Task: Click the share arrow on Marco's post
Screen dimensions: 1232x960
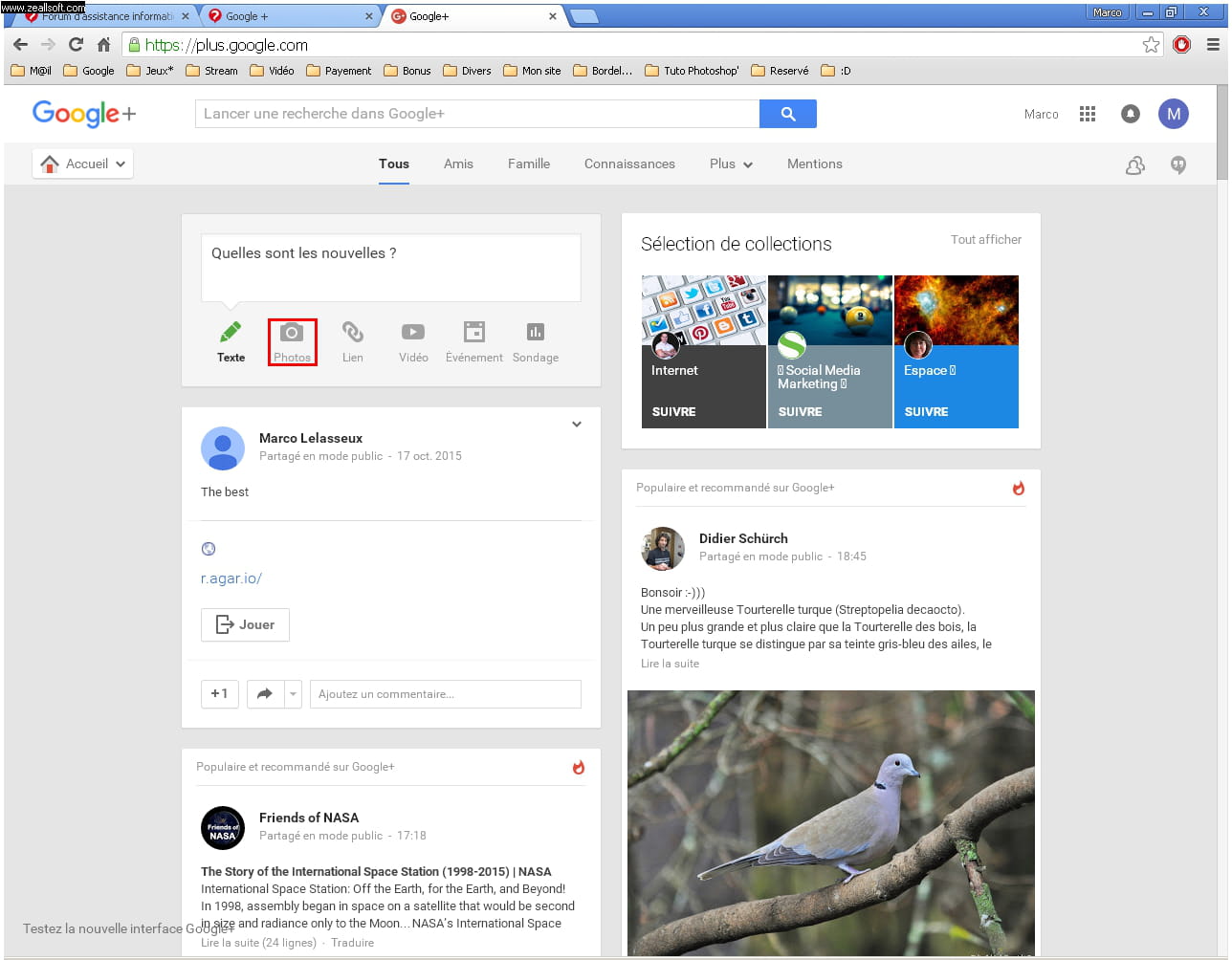Action: (x=265, y=693)
